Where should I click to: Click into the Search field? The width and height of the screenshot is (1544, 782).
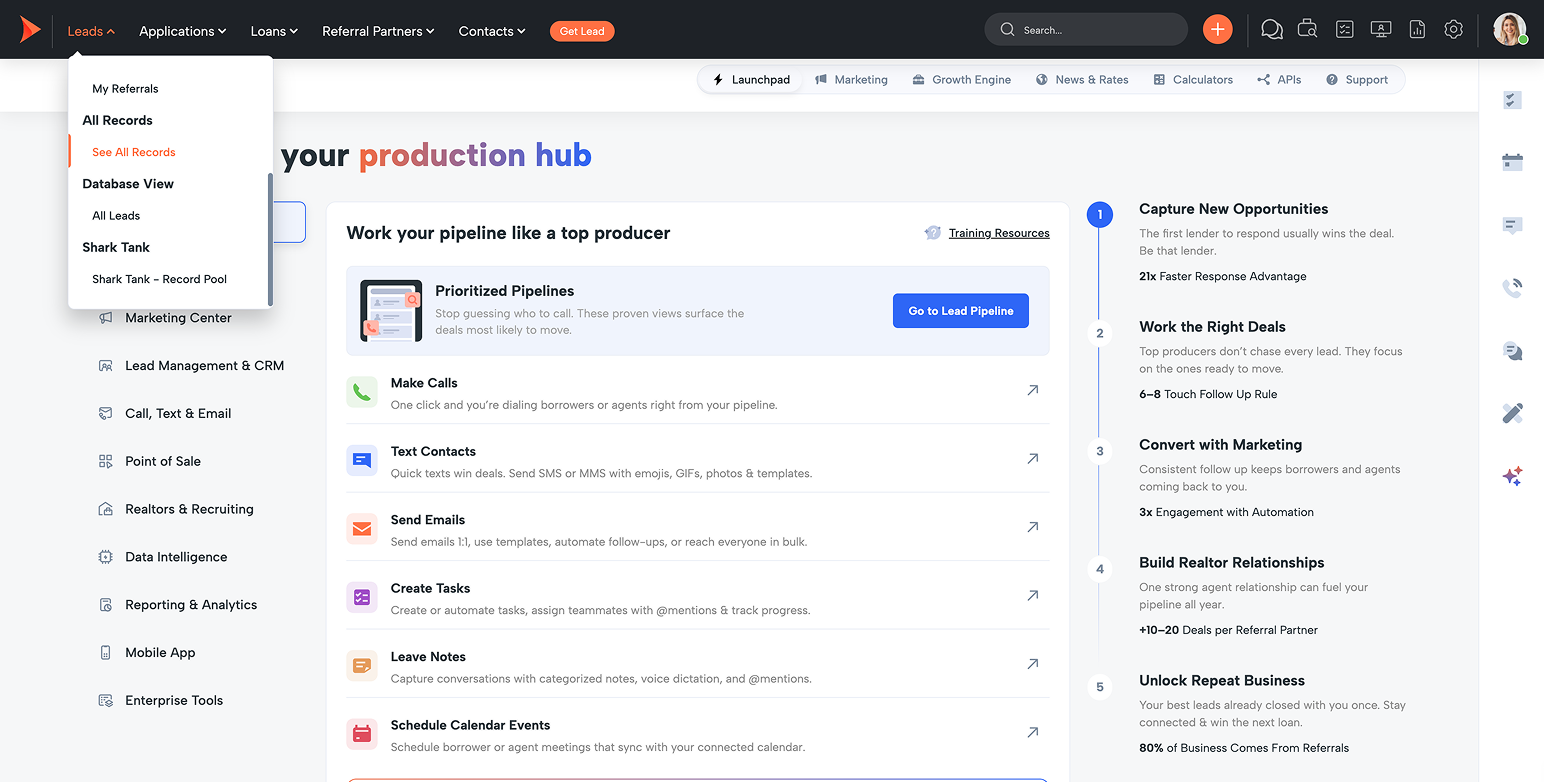coord(1086,30)
